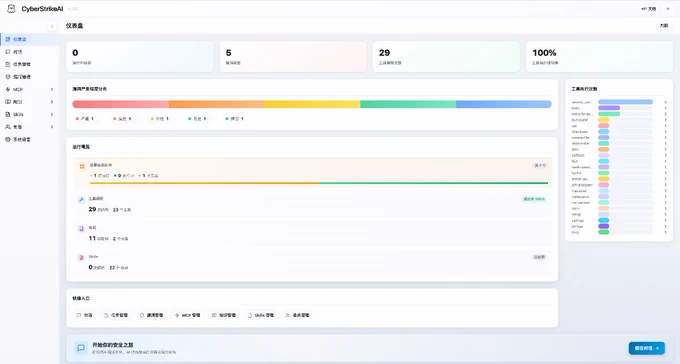Click the enabled badge on the Skills row
680x364 pixels.
click(x=539, y=257)
